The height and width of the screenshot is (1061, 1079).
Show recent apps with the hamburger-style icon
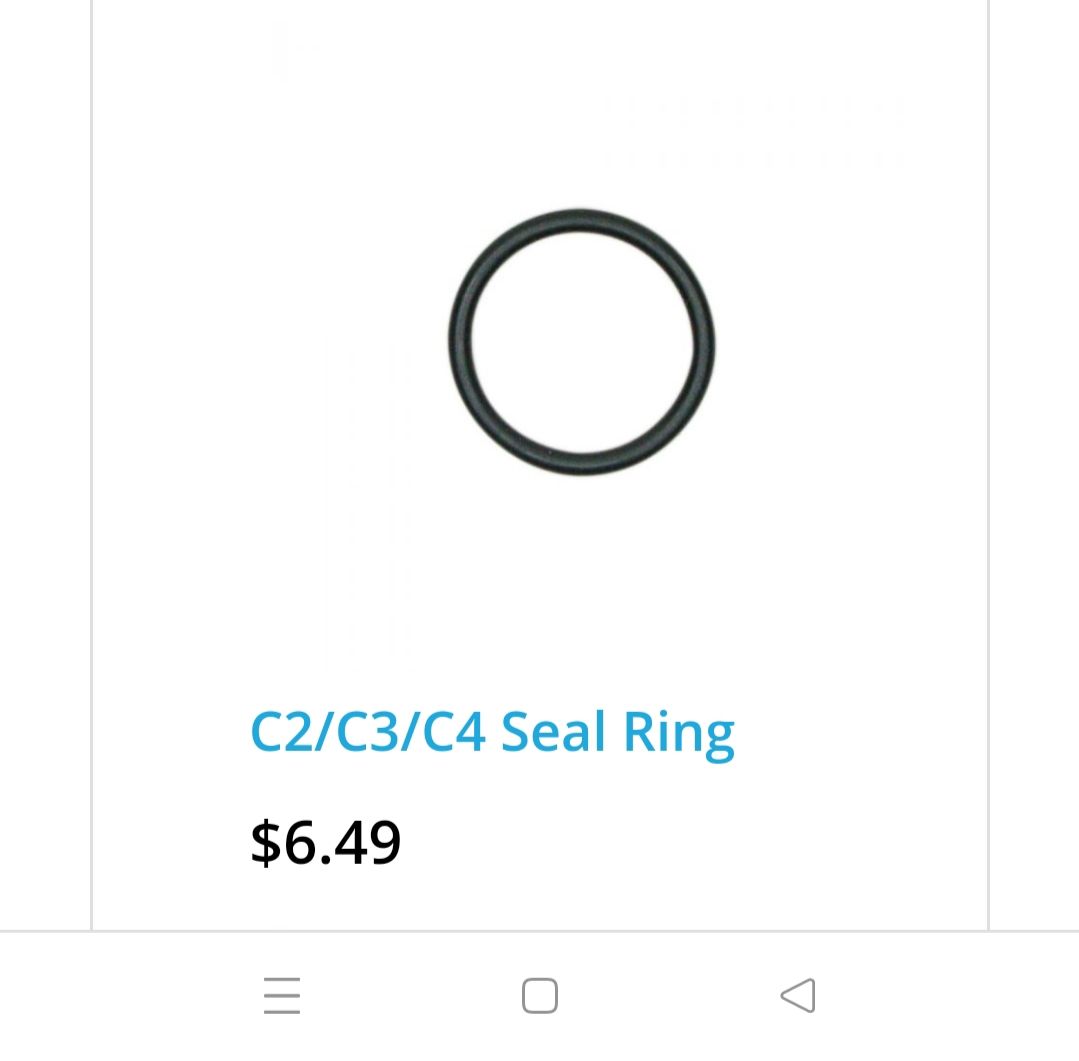pyautogui.click(x=282, y=996)
